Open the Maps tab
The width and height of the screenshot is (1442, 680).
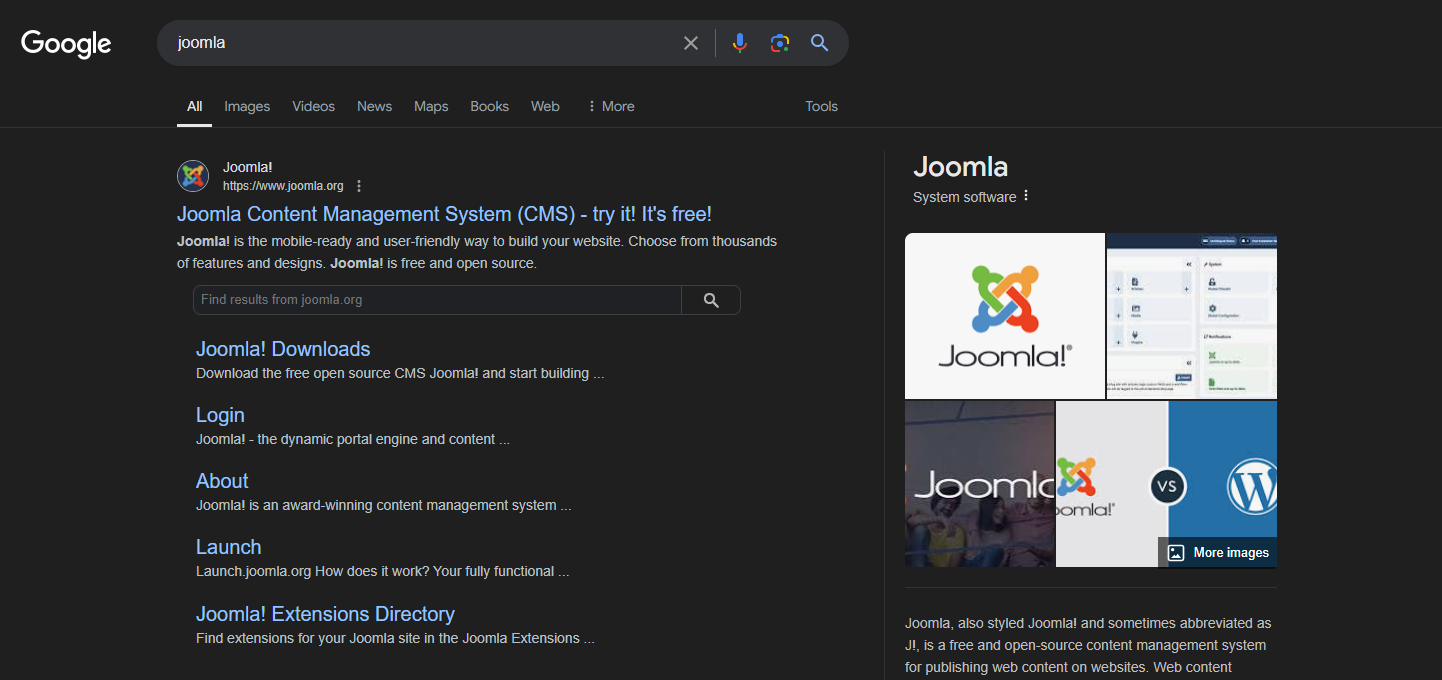431,106
